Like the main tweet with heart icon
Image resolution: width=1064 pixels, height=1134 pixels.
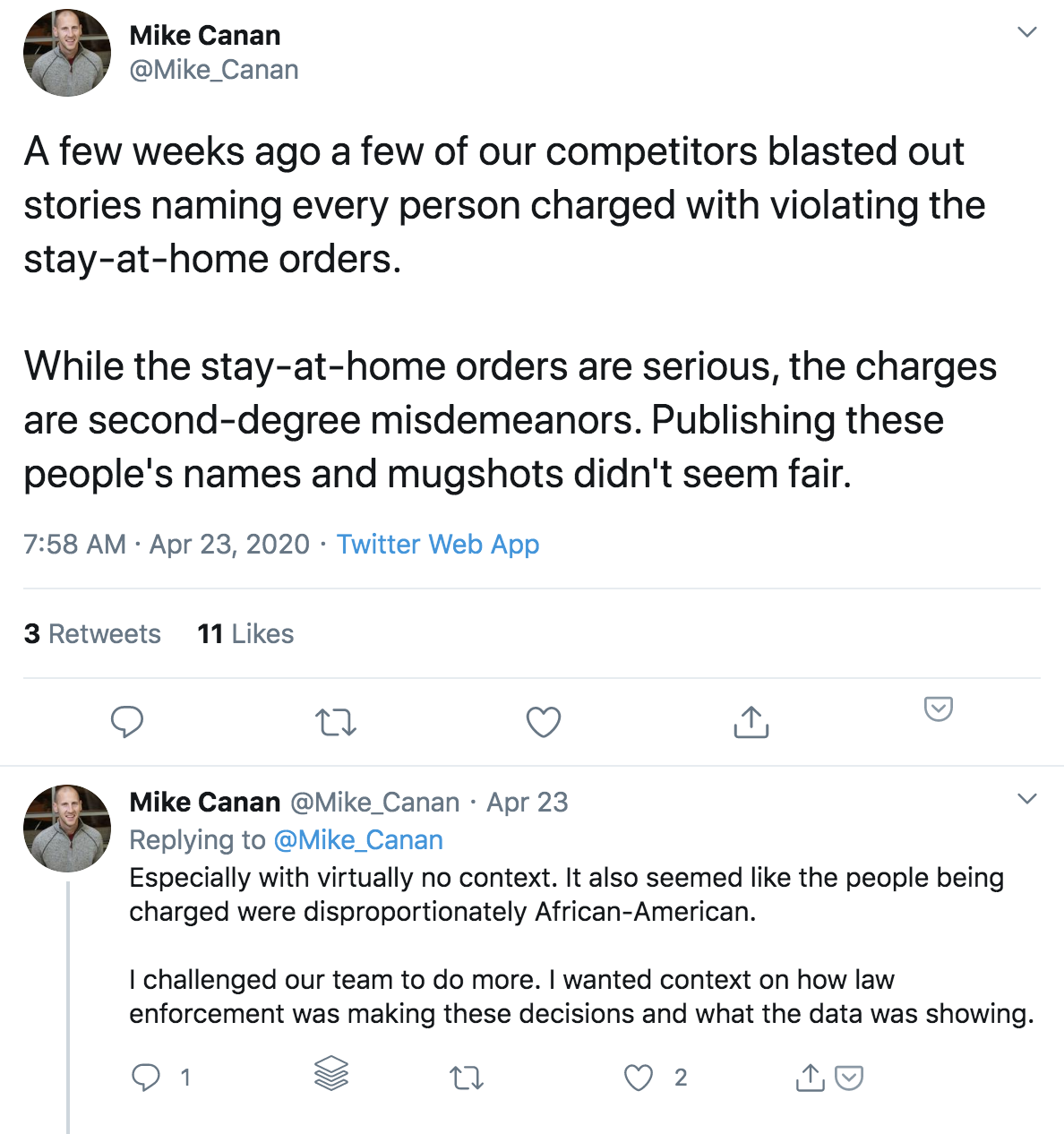click(x=543, y=722)
